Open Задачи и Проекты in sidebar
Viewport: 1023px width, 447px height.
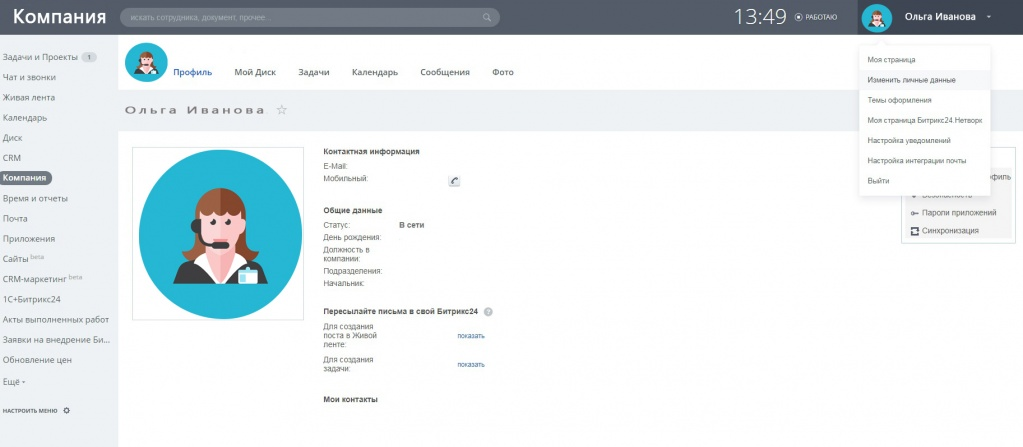point(40,57)
